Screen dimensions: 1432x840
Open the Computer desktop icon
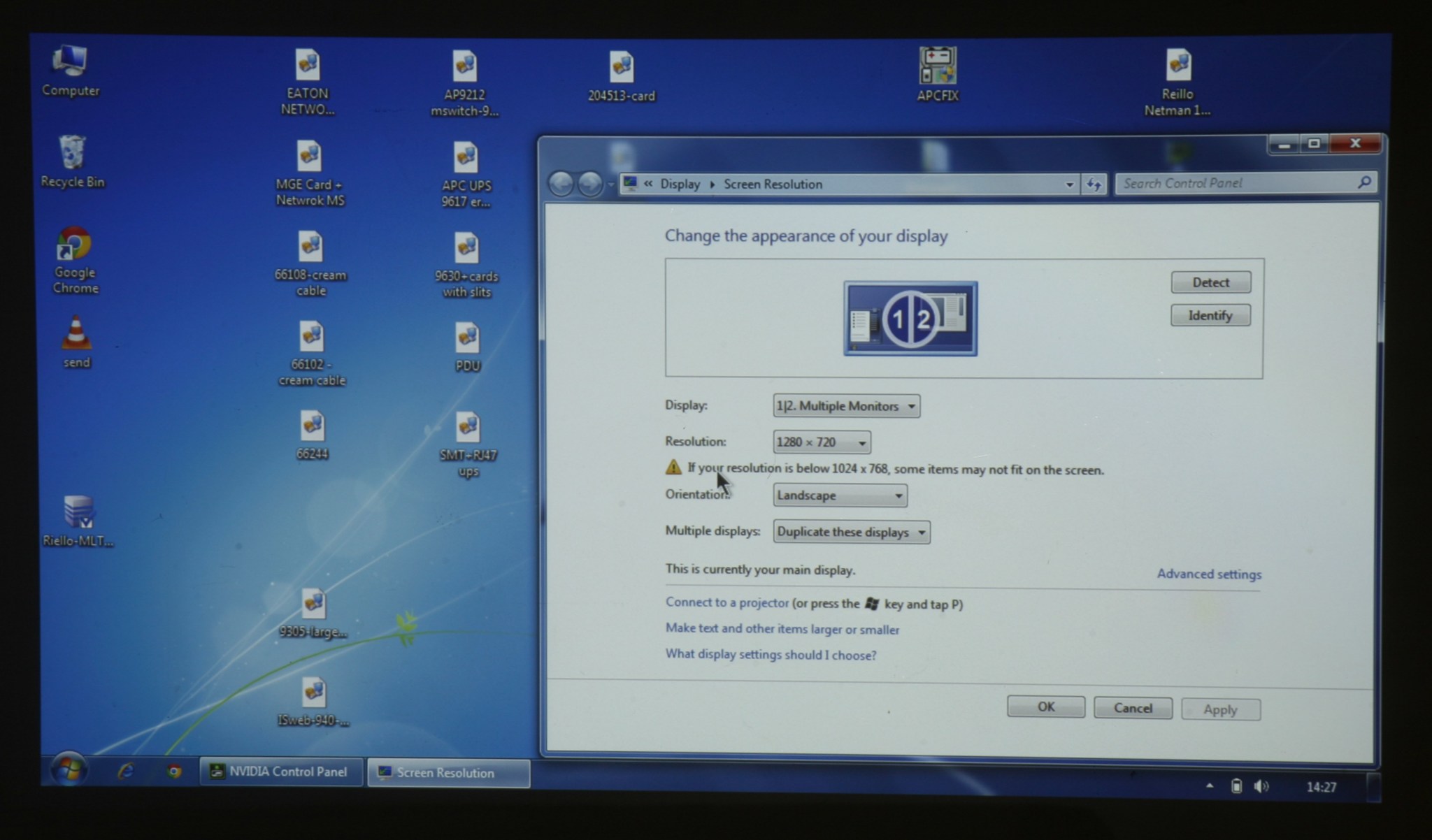point(70,71)
